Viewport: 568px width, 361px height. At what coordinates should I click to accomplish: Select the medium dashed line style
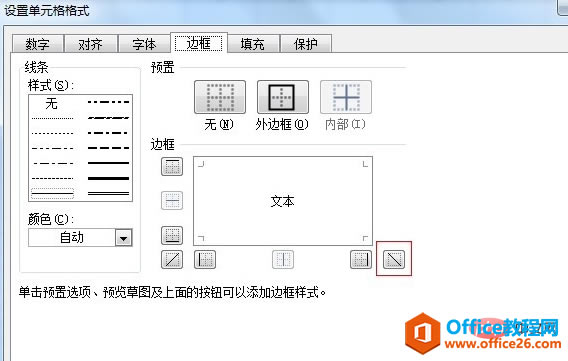pos(108,148)
